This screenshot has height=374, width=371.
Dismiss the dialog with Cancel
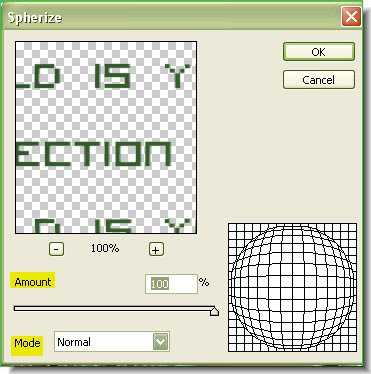coord(319,80)
